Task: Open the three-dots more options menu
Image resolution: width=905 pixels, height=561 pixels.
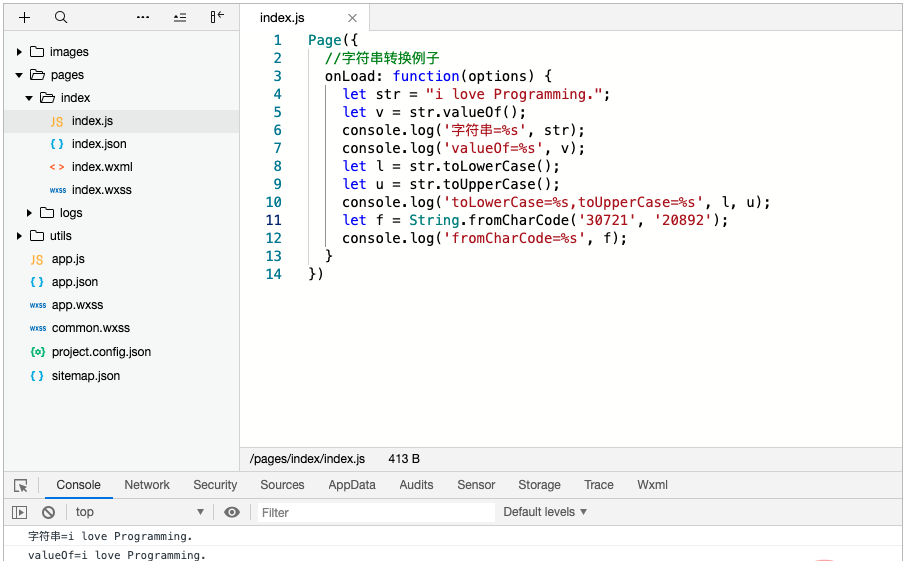Action: pos(143,17)
